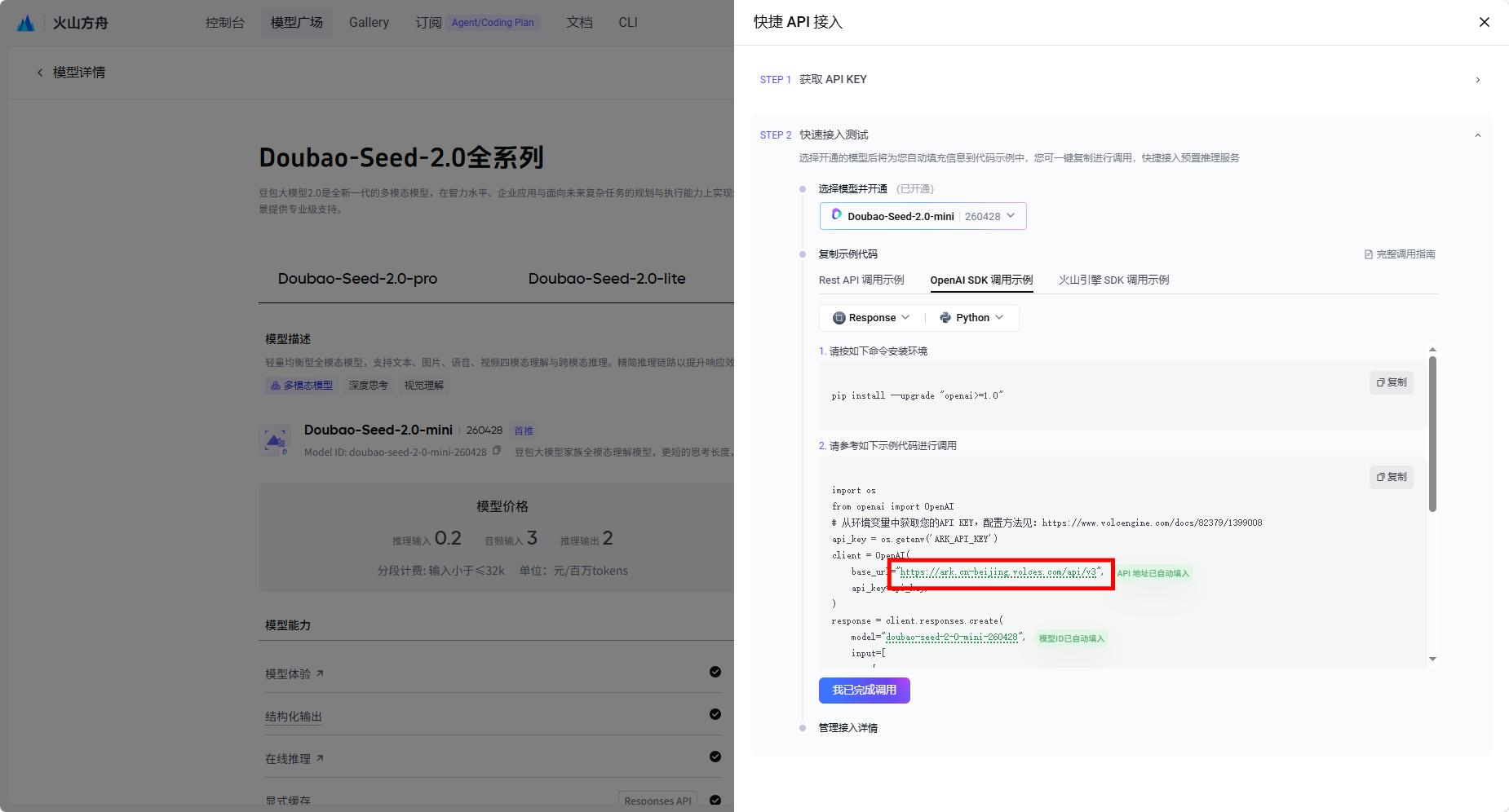Open 订阅 in top navigation
The height and width of the screenshot is (812, 1509).
click(428, 23)
